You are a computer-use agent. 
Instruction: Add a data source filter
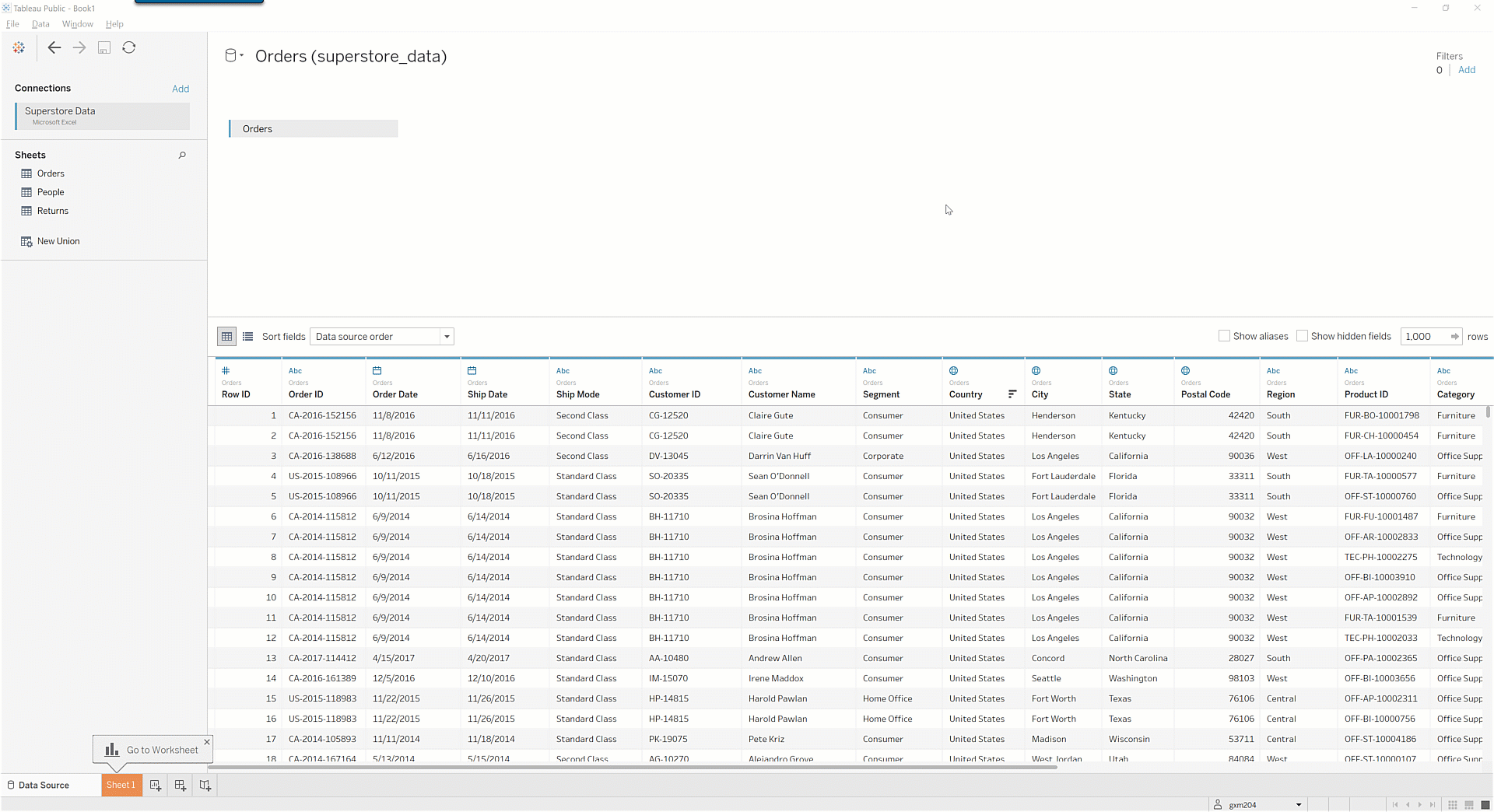(1466, 70)
